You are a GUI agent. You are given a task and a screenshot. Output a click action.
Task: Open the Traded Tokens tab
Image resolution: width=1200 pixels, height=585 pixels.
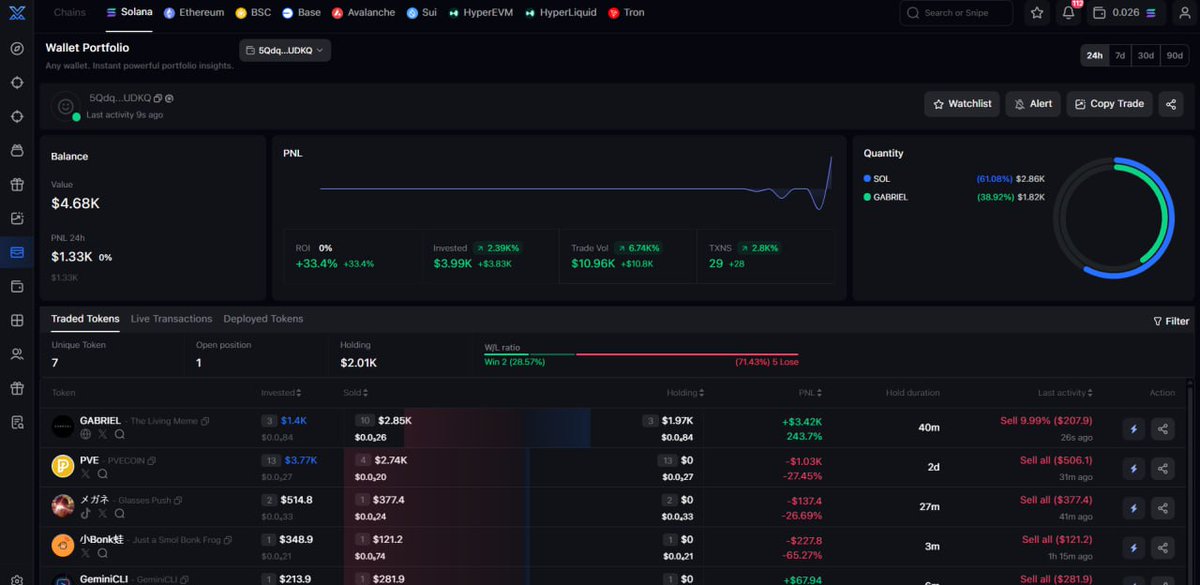pos(85,319)
